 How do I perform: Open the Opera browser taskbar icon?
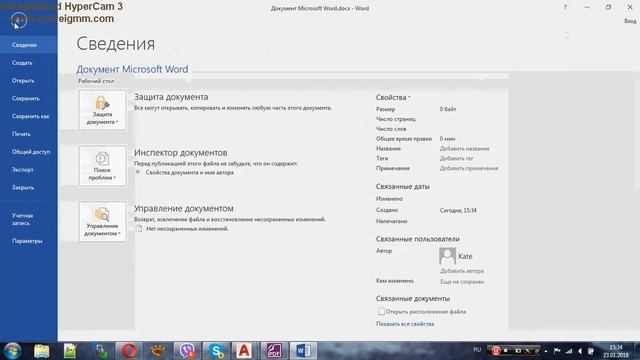129,351
